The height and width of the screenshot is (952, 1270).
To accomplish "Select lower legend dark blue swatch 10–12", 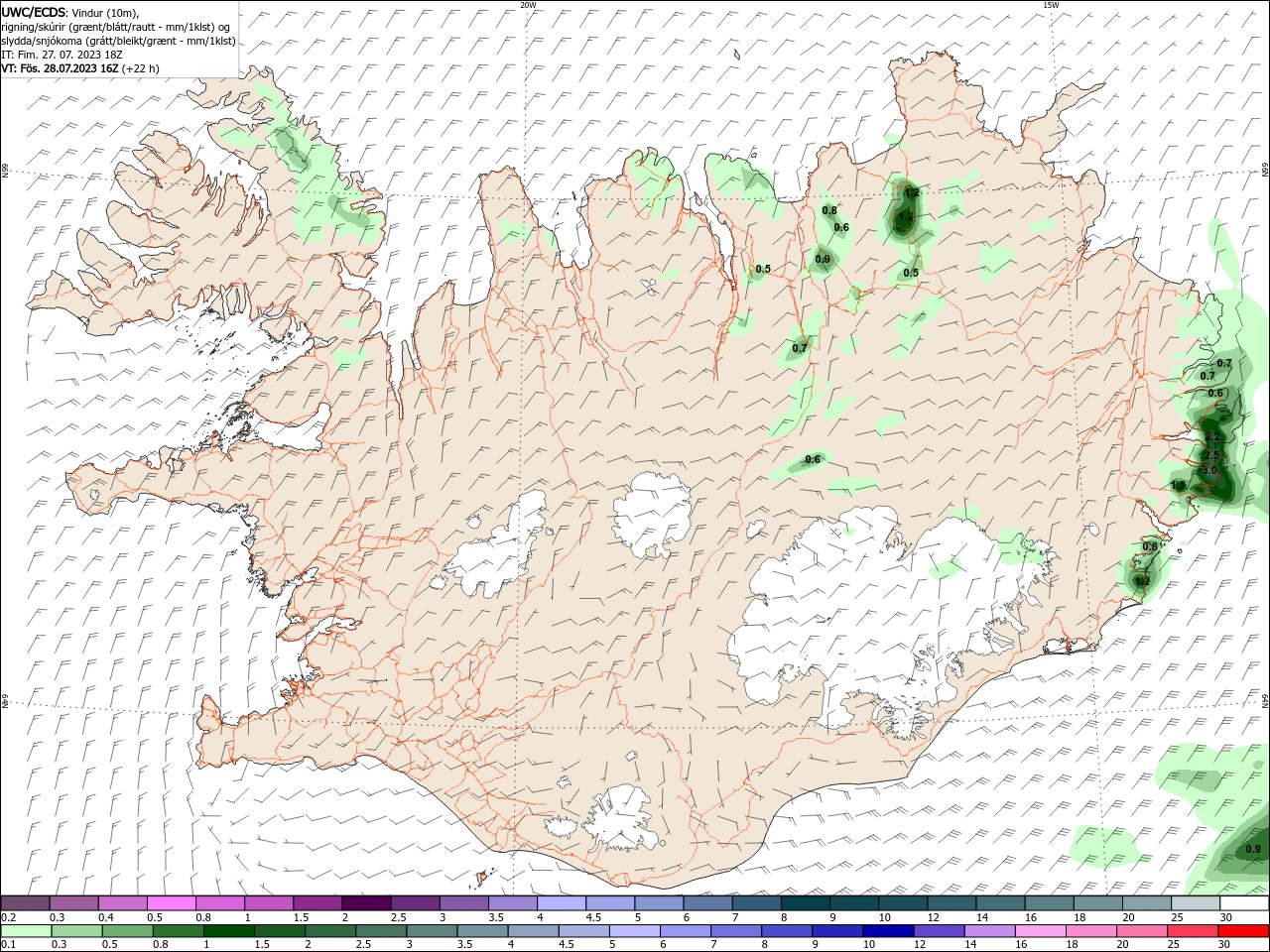I will click(889, 930).
